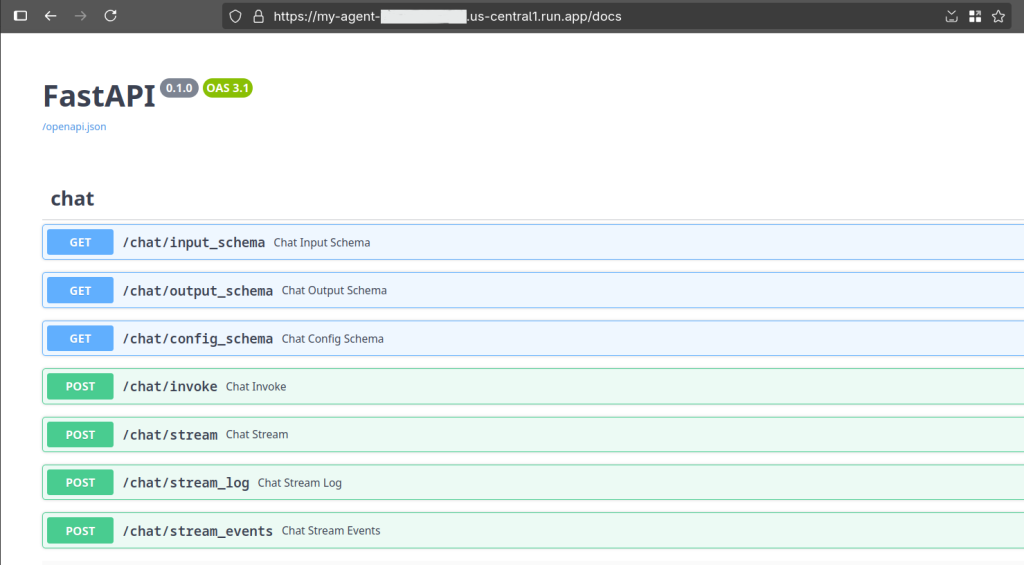Reload the page with the refresh icon

[110, 16]
